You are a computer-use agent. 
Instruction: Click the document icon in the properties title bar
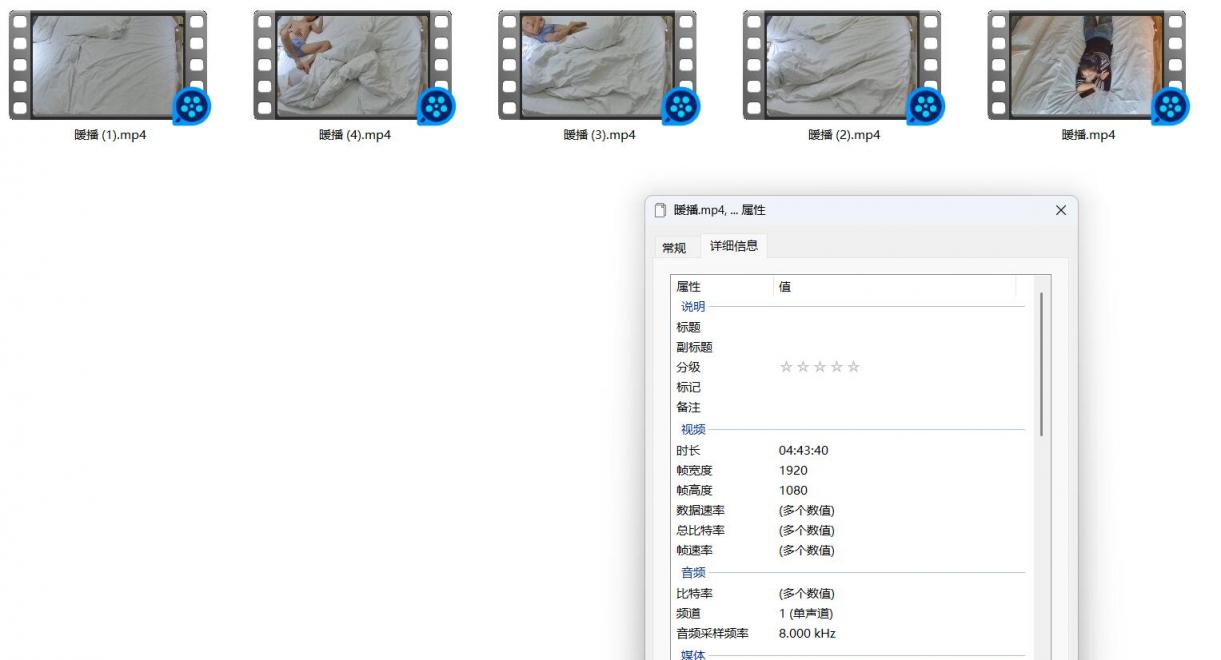pos(660,210)
